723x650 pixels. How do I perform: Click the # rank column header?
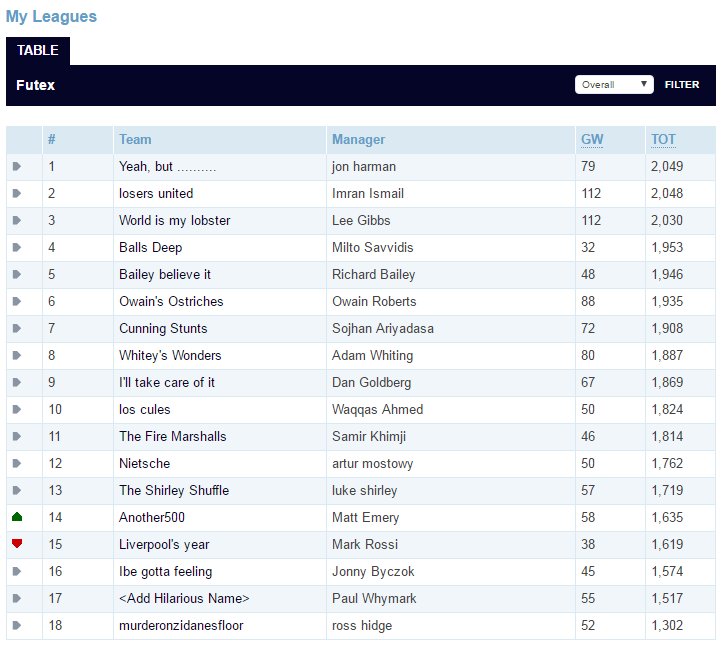coord(52,139)
